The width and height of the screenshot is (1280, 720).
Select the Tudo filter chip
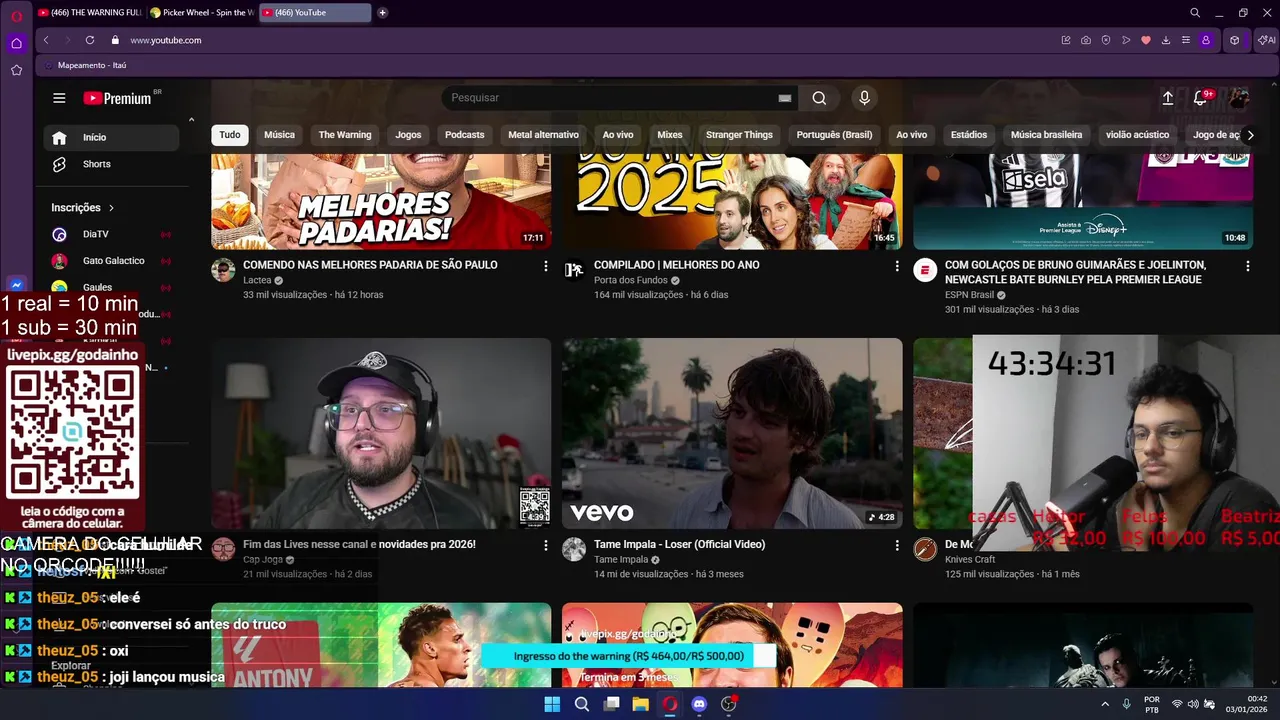(x=230, y=135)
